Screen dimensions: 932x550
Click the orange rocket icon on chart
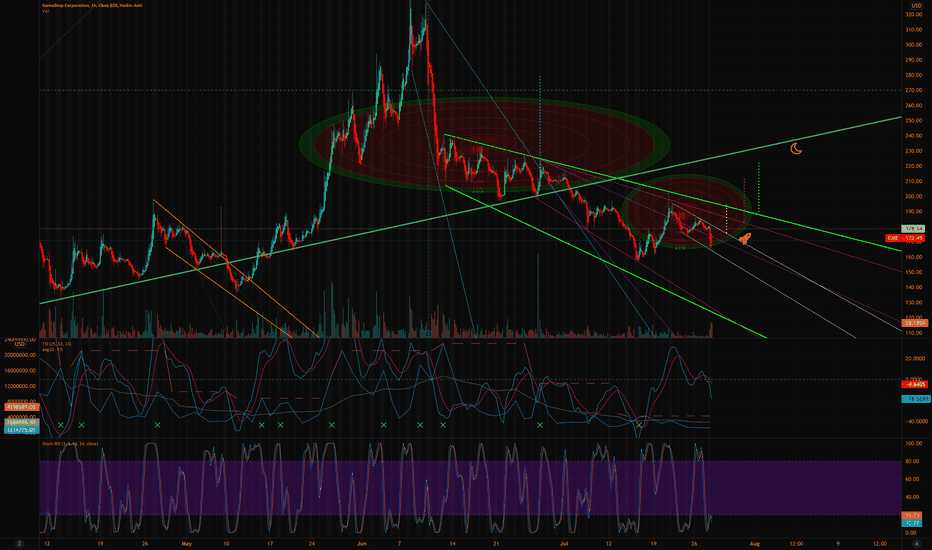(745, 239)
